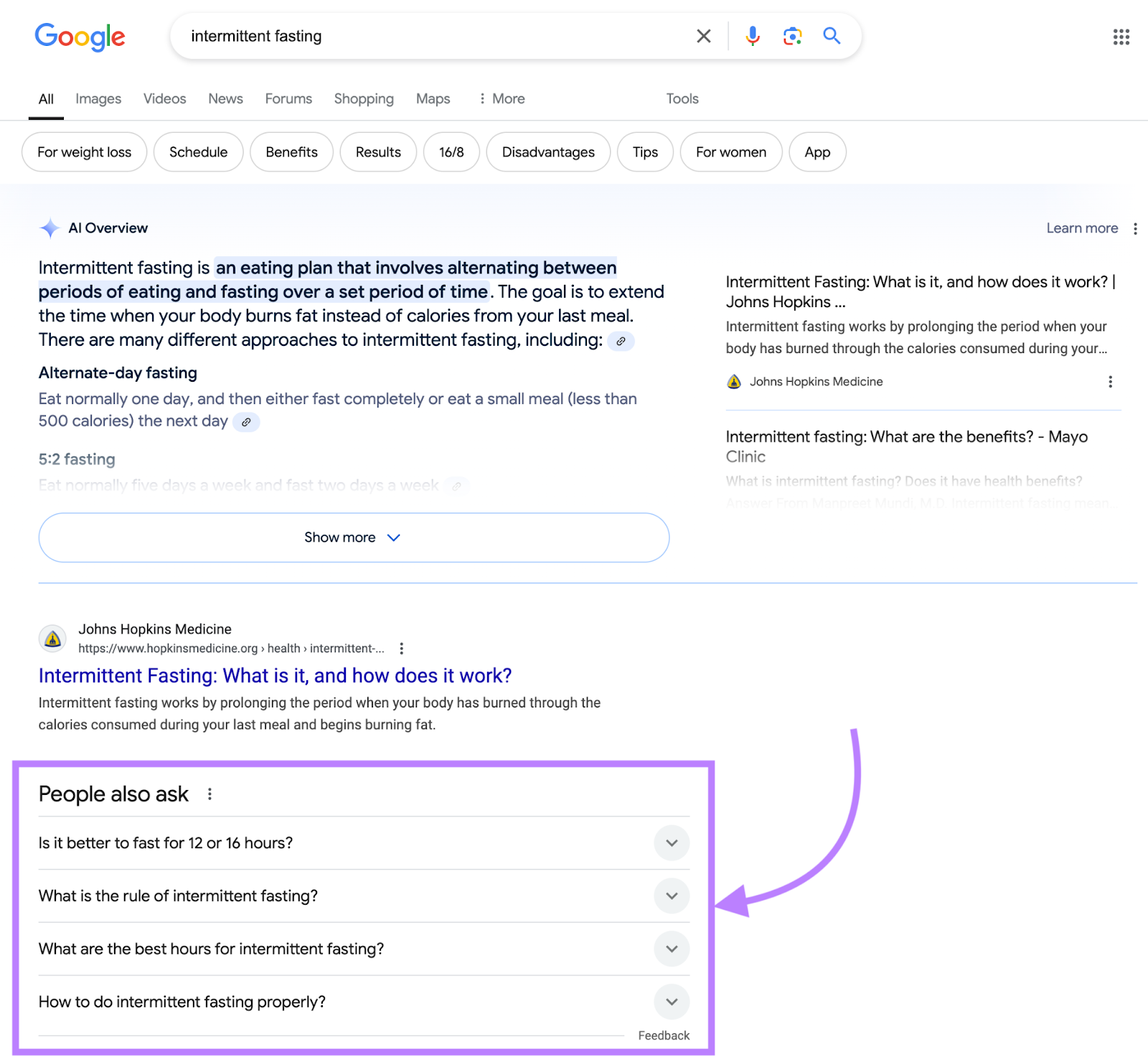Open options menu on the Johns Hopkins result
1148x1059 pixels.
coord(402,648)
